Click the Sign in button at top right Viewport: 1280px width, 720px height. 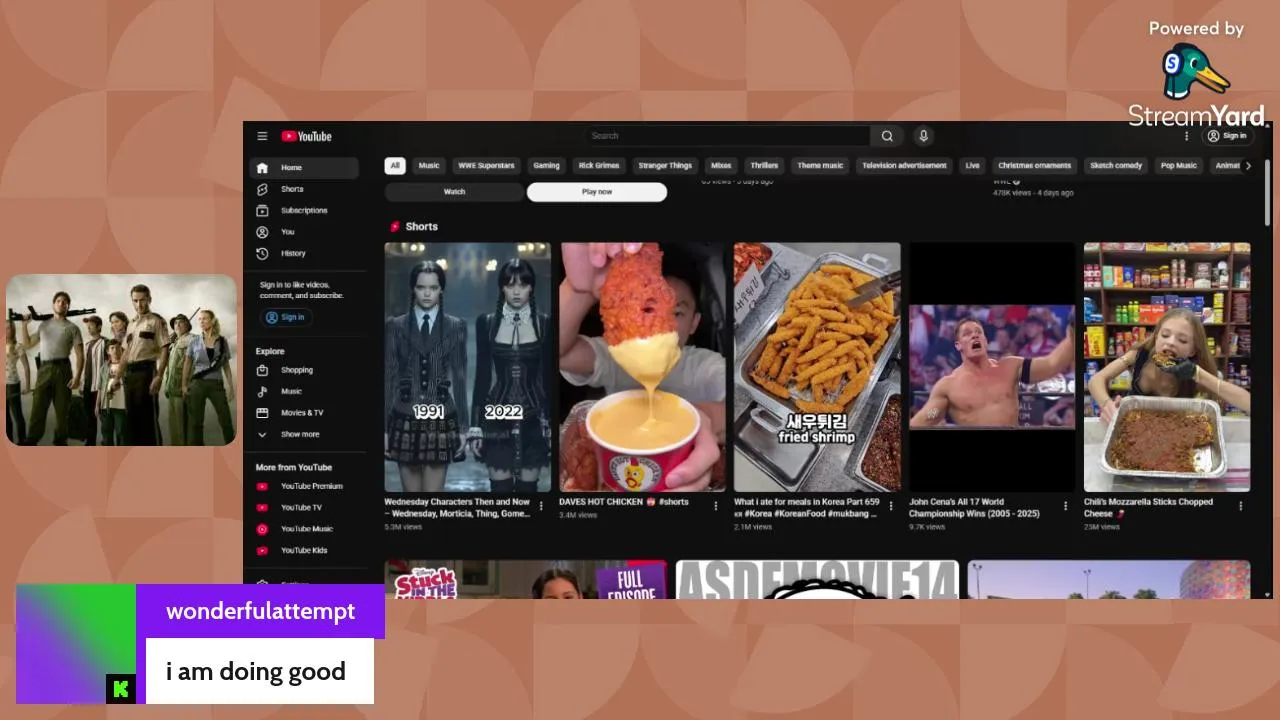(1227, 136)
